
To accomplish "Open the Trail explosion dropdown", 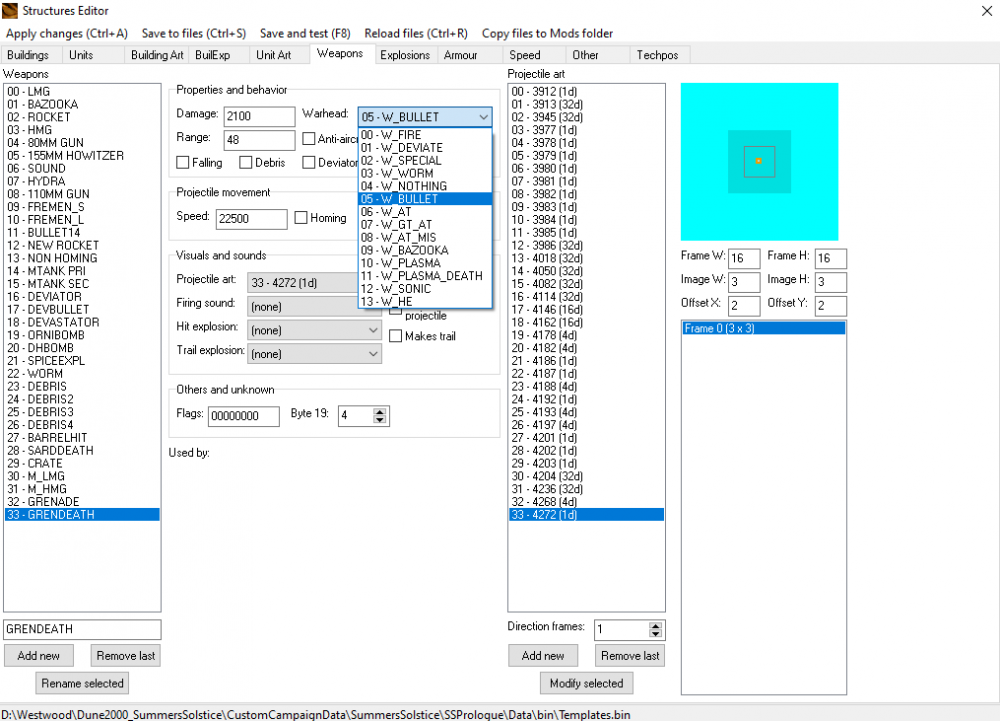I will [314, 353].
